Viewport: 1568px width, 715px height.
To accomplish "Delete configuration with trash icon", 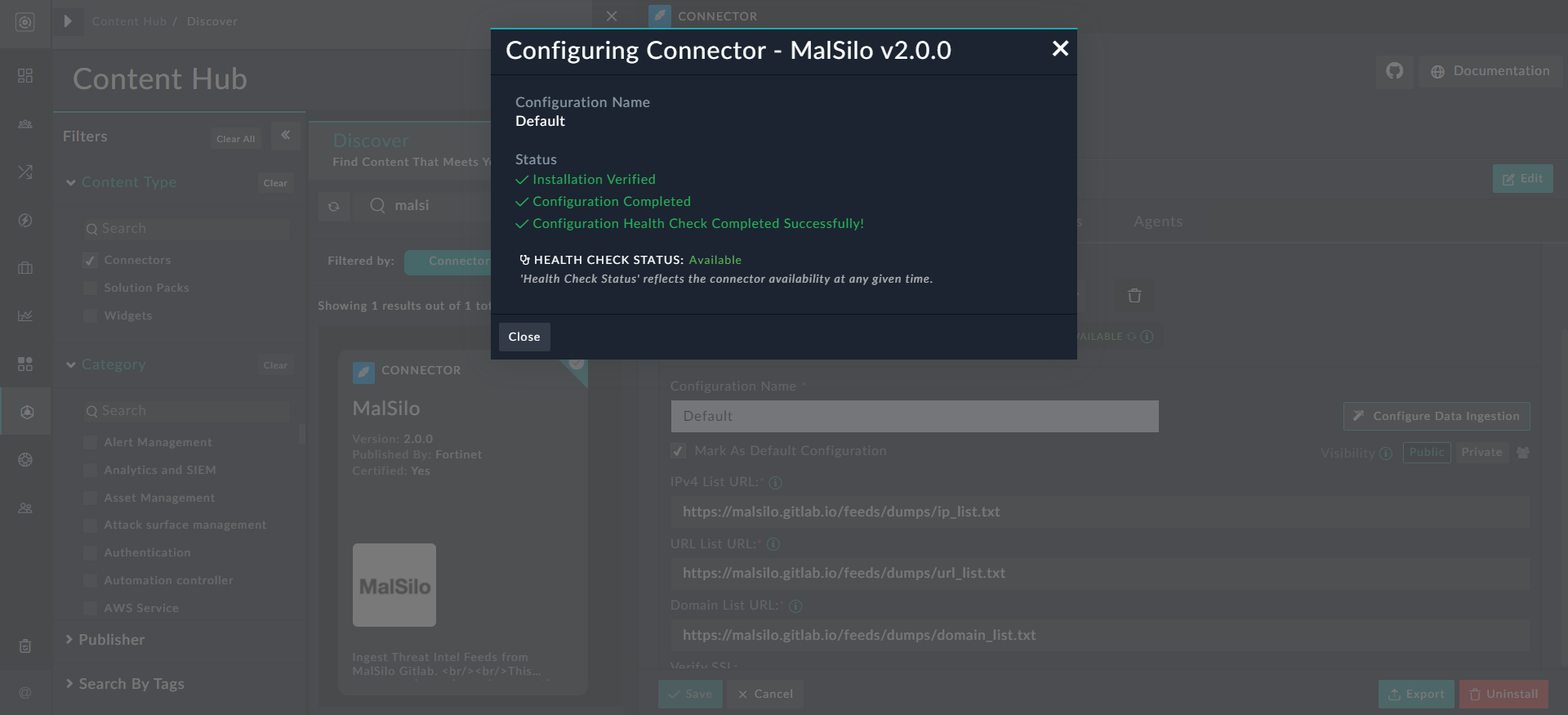I will pyautogui.click(x=1134, y=296).
